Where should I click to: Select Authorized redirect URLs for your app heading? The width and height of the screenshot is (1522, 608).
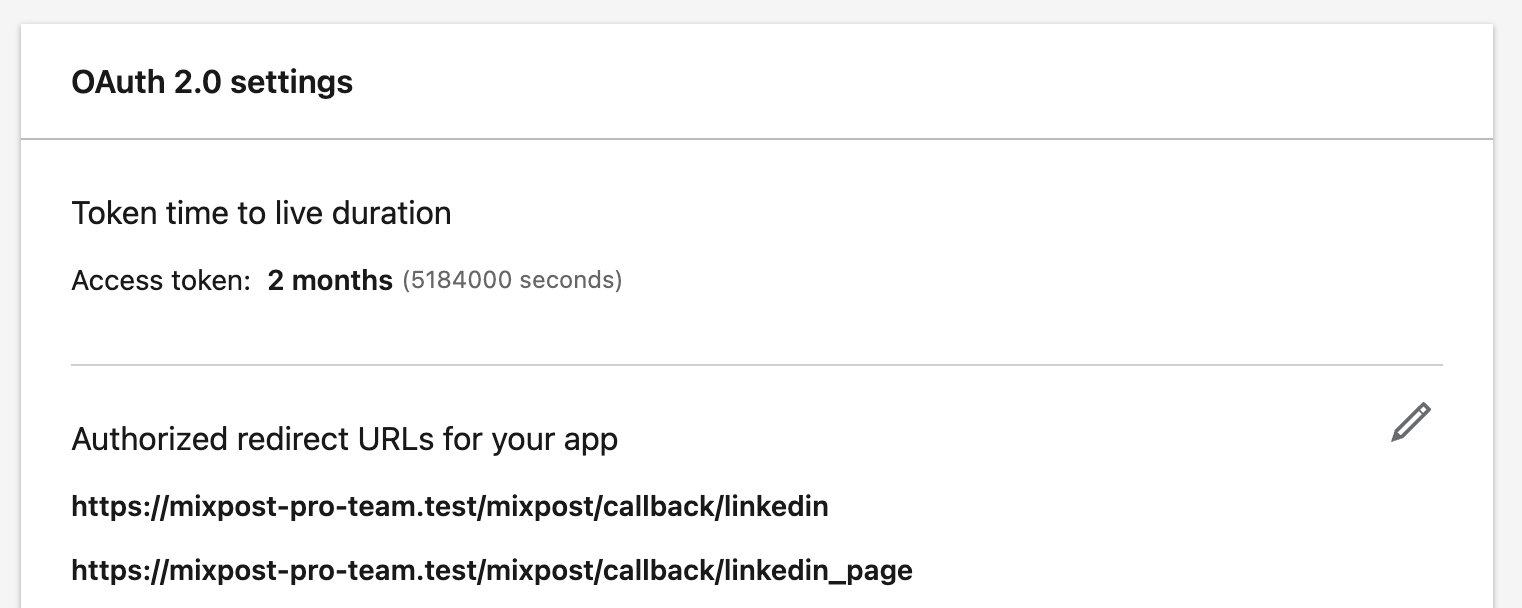[344, 439]
